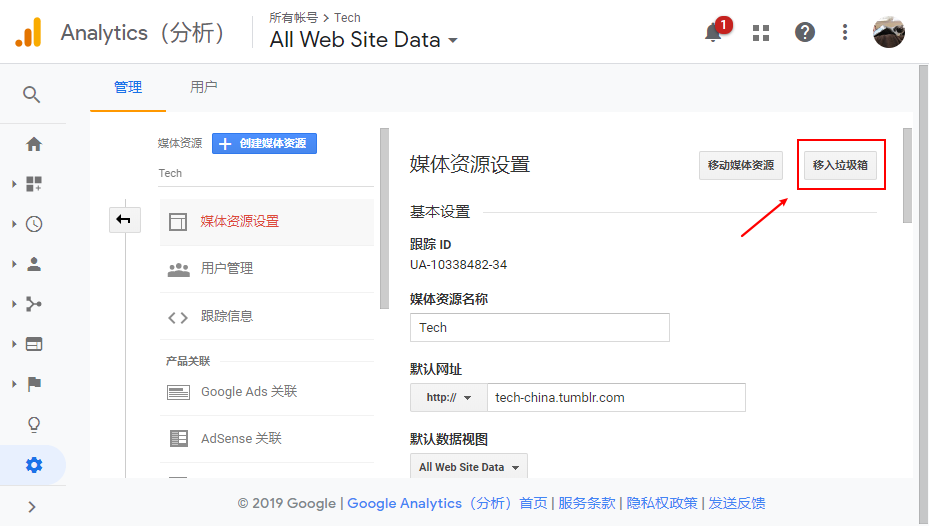Image resolution: width=929 pixels, height=526 pixels.
Task: Expand the sidebar with the chevron
Action: [32, 507]
